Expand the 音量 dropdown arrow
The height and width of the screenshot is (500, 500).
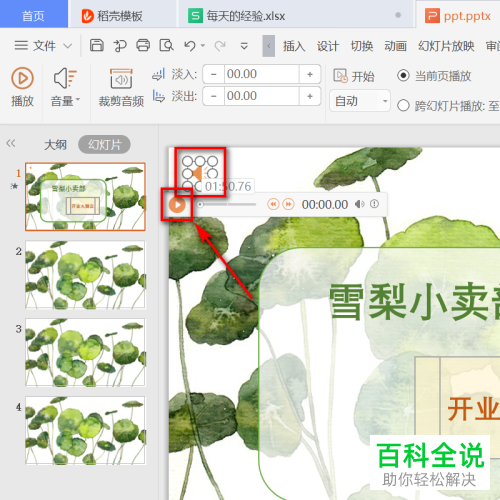coord(78,99)
